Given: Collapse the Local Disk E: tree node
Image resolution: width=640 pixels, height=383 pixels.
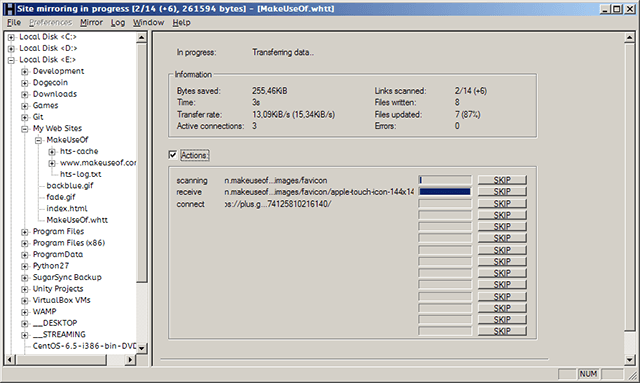Looking at the screenshot, I should click(x=11, y=60).
